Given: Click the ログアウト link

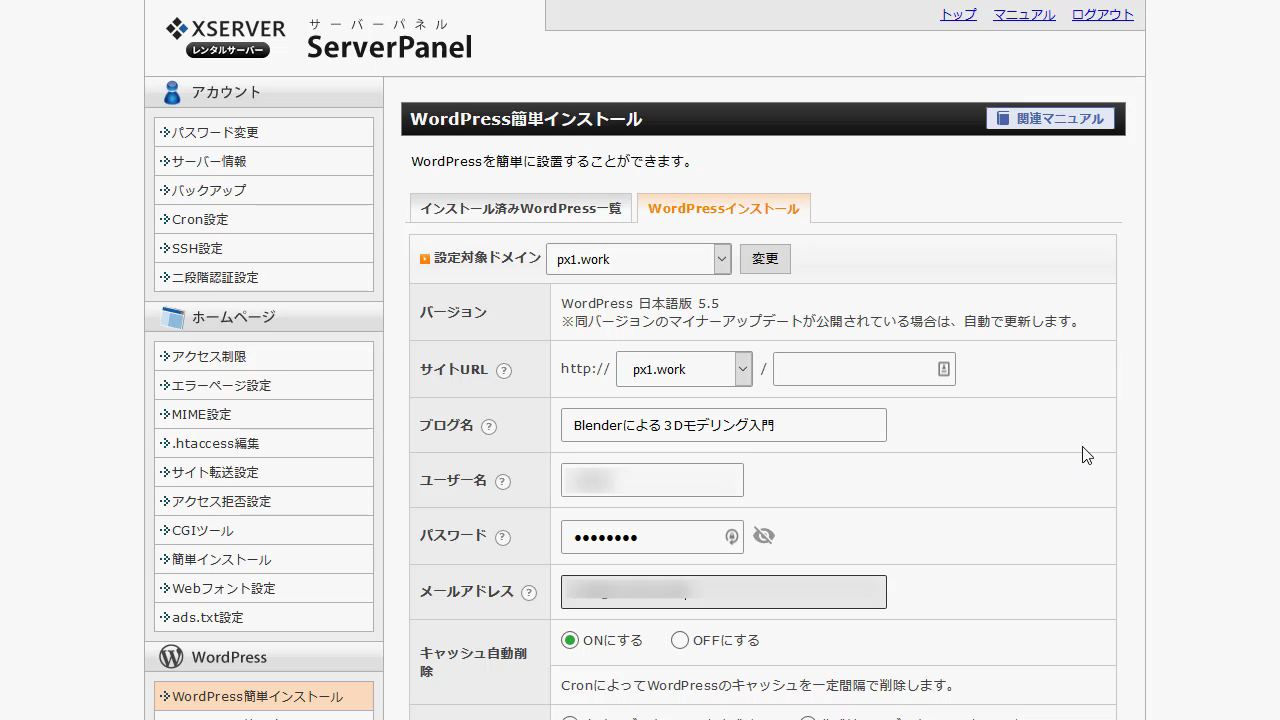Looking at the screenshot, I should (1102, 14).
